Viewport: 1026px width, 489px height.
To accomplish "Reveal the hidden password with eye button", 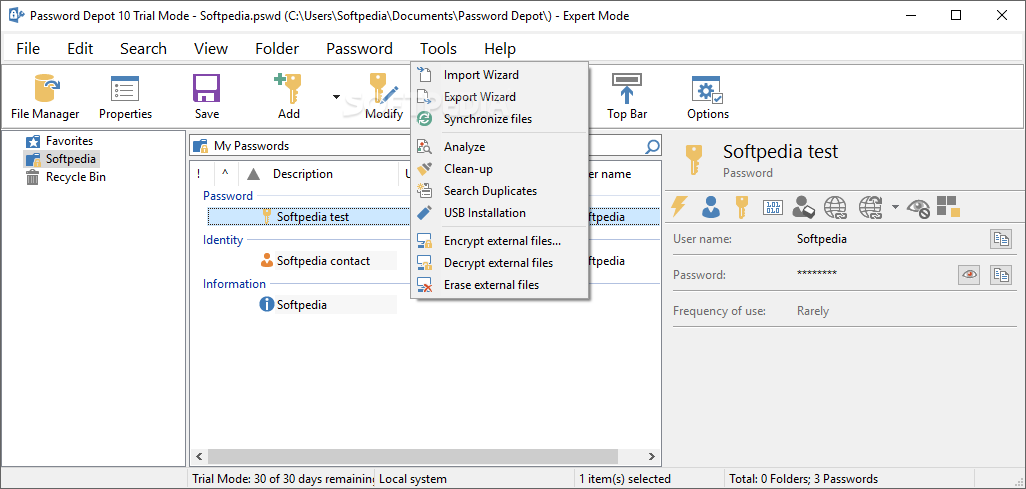I will [x=969, y=275].
